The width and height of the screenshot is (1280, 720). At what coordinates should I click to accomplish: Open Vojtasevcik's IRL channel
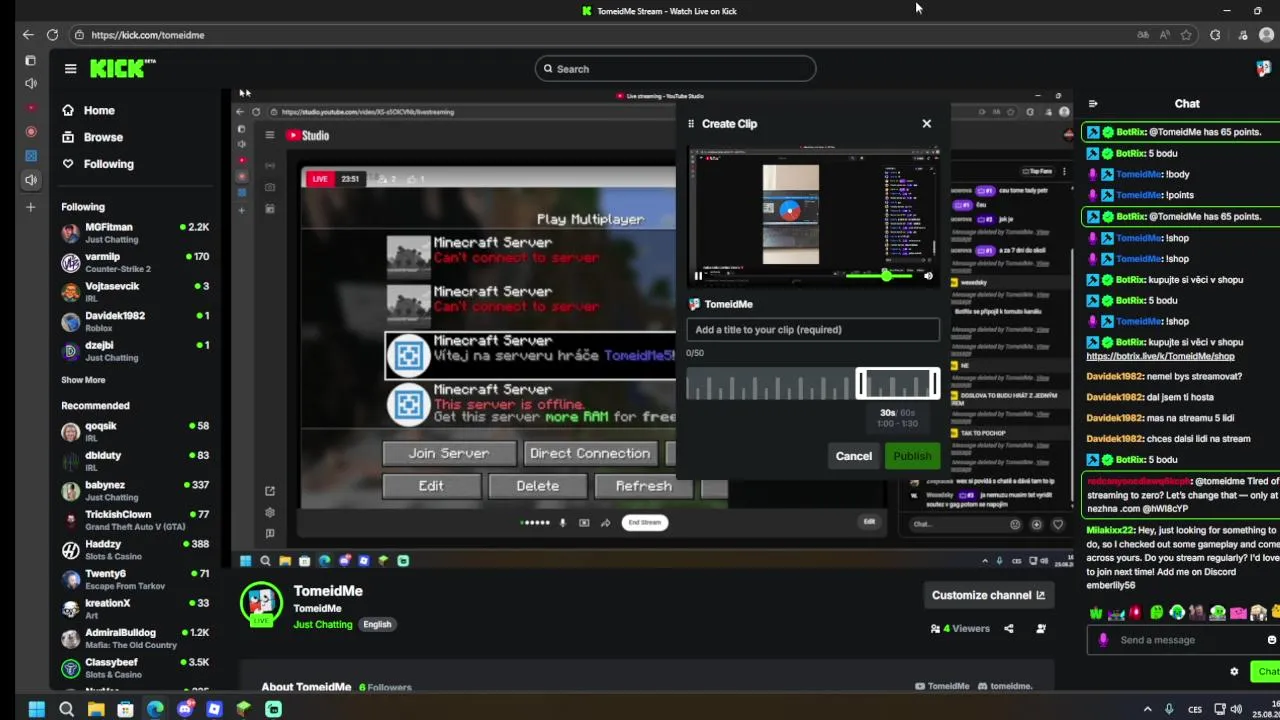[135, 292]
